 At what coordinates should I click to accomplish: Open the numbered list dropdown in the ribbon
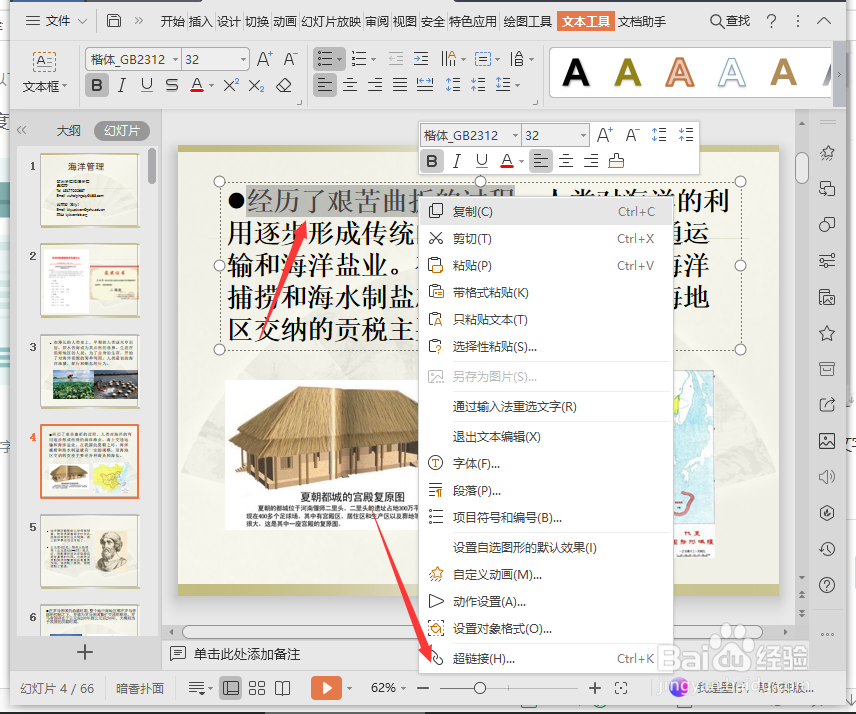click(373, 59)
